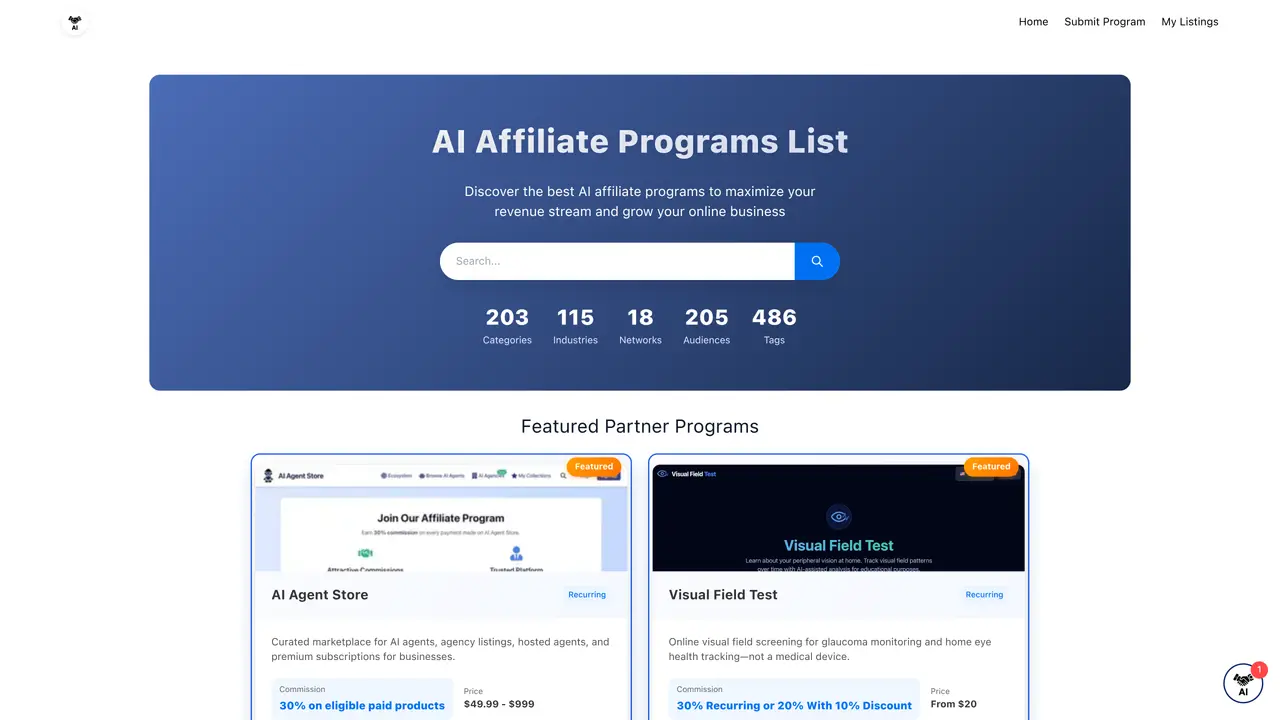Select the 203 Categories stat
The image size is (1280, 720).
507,326
